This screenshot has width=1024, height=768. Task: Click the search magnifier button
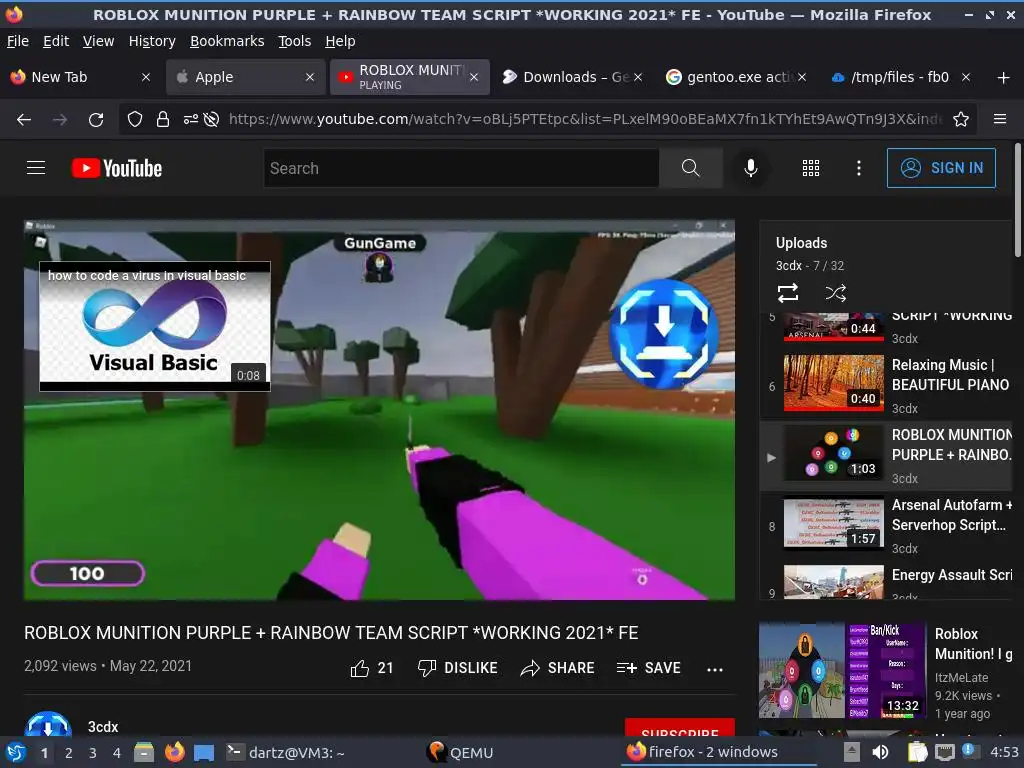point(690,168)
